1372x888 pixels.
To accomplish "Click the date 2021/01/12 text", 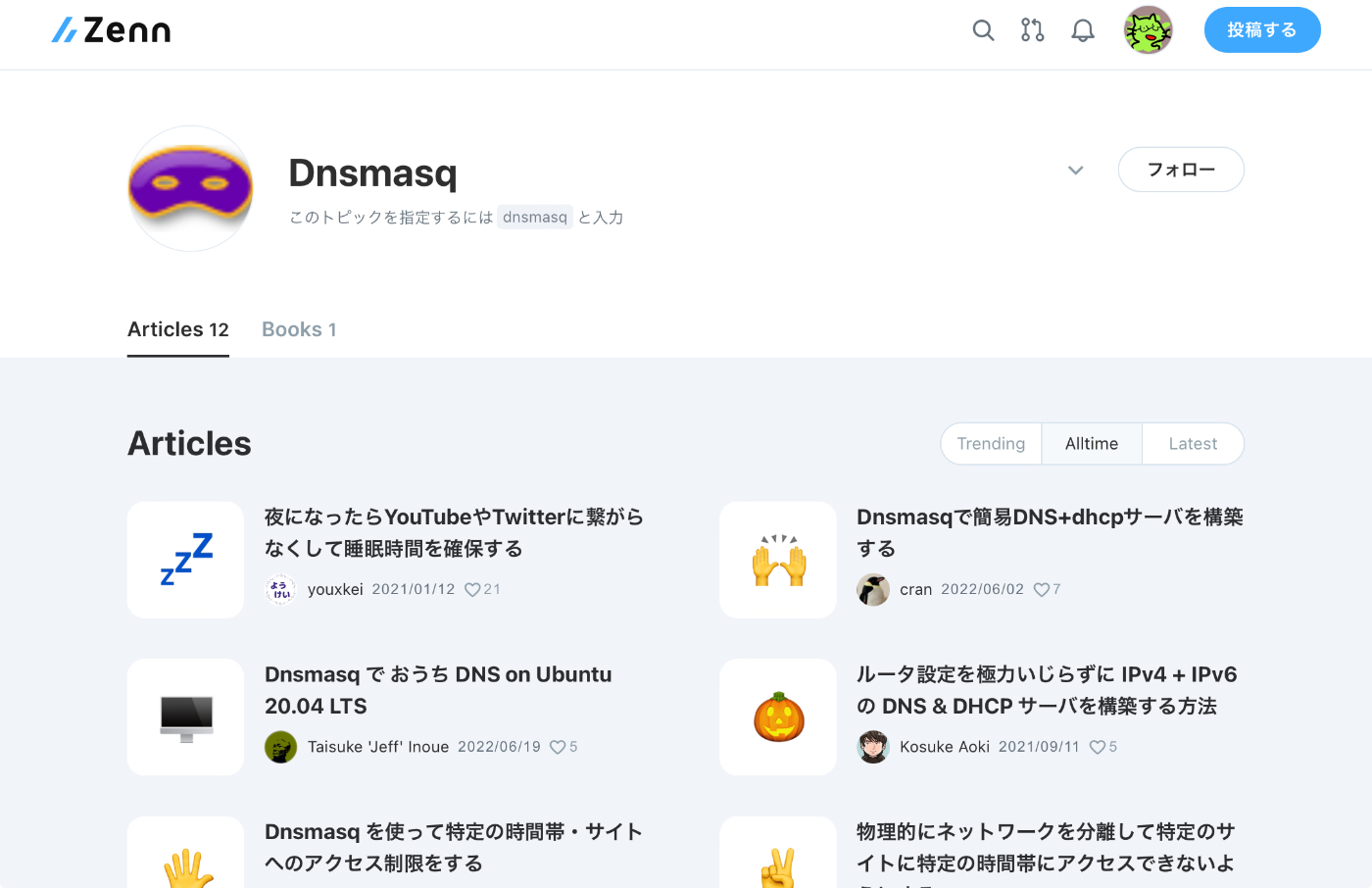I will coord(414,589).
